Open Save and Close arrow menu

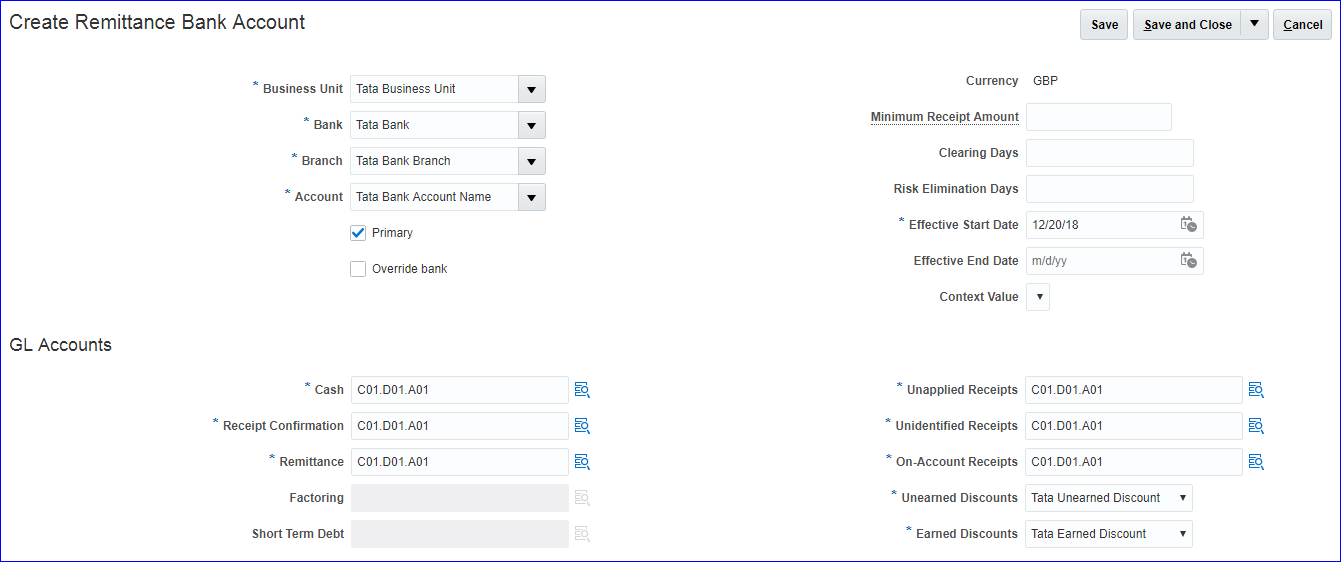tap(1254, 25)
